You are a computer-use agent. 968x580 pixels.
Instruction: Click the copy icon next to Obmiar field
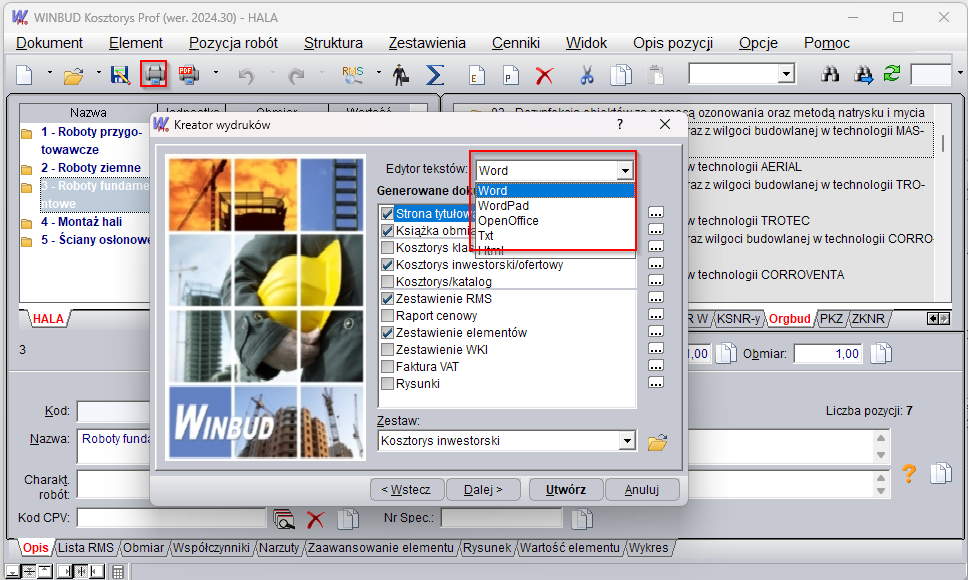click(881, 354)
